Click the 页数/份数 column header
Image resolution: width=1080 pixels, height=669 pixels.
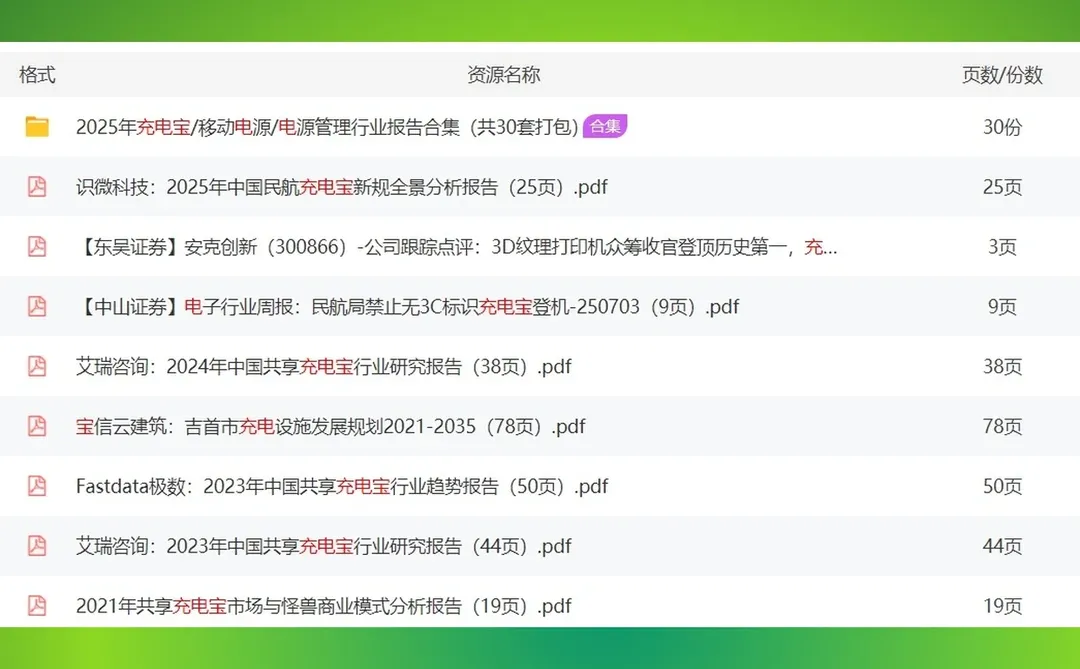click(1002, 74)
